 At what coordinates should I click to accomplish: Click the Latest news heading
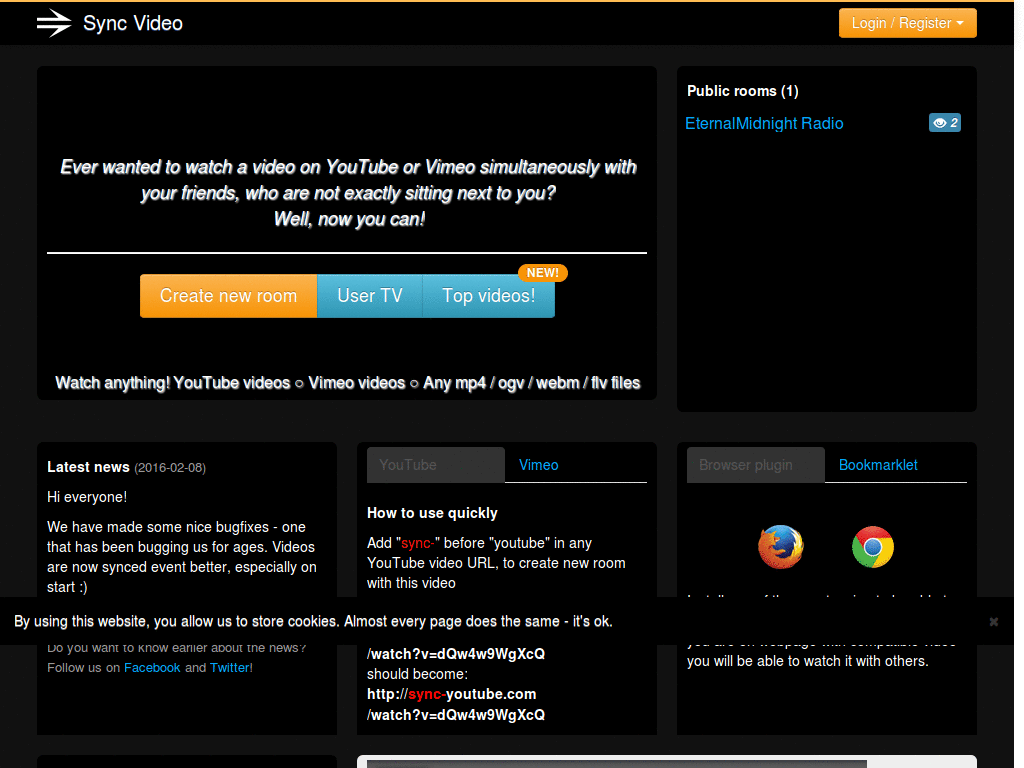click(88, 467)
